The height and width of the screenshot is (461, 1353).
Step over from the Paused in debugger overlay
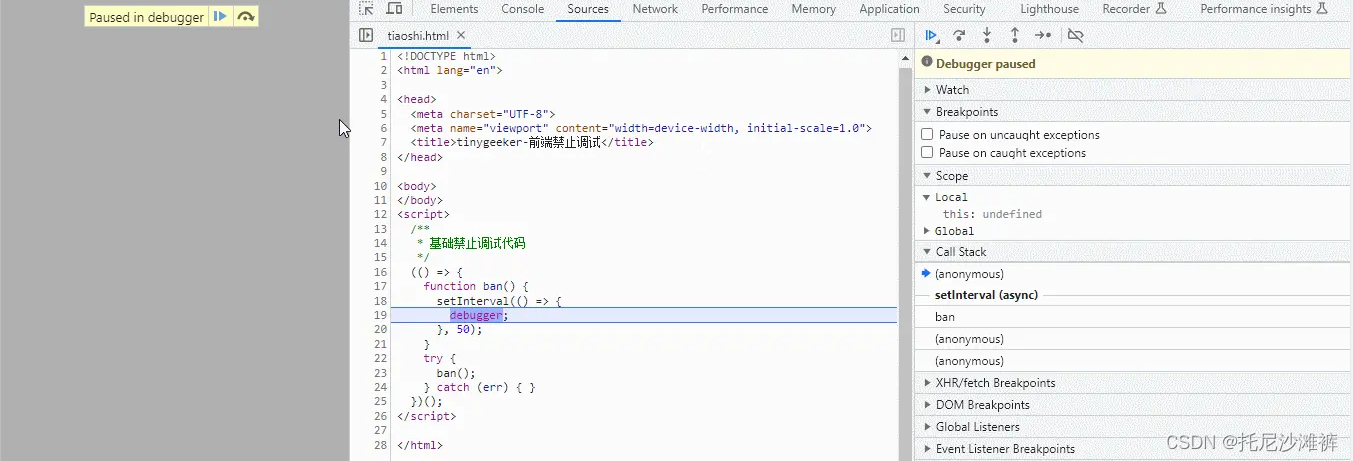tap(245, 17)
